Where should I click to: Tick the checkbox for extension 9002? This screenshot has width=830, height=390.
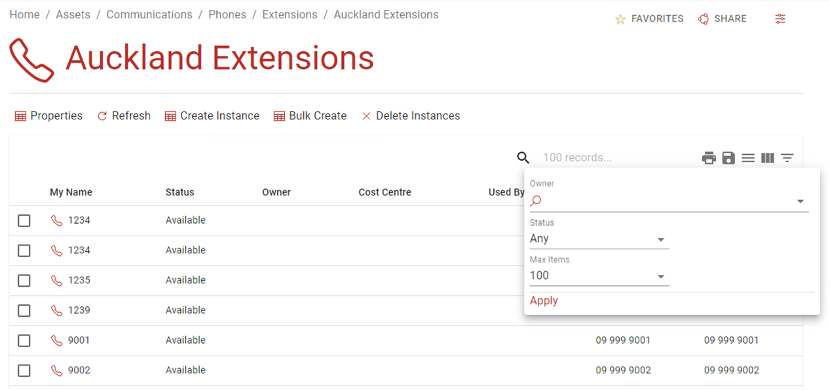[x=24, y=371]
